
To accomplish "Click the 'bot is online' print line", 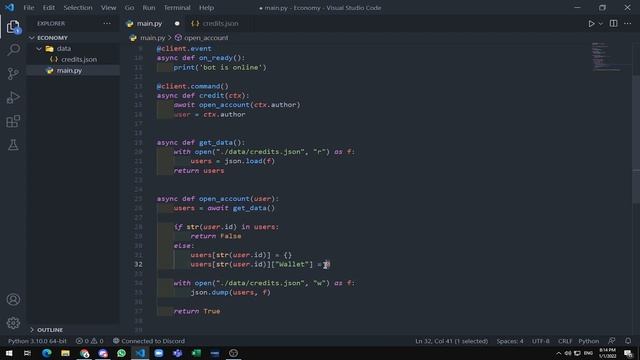I will pos(220,67).
